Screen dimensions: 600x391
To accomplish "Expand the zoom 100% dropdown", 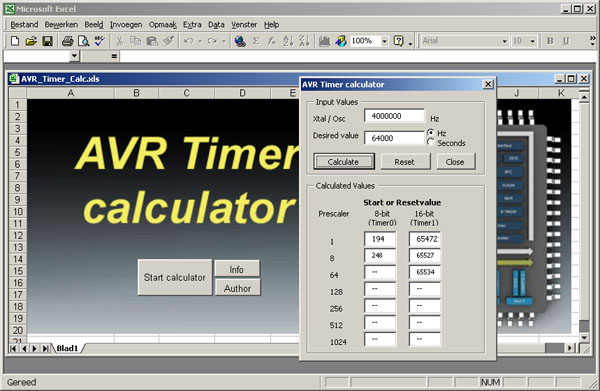I will coord(385,41).
